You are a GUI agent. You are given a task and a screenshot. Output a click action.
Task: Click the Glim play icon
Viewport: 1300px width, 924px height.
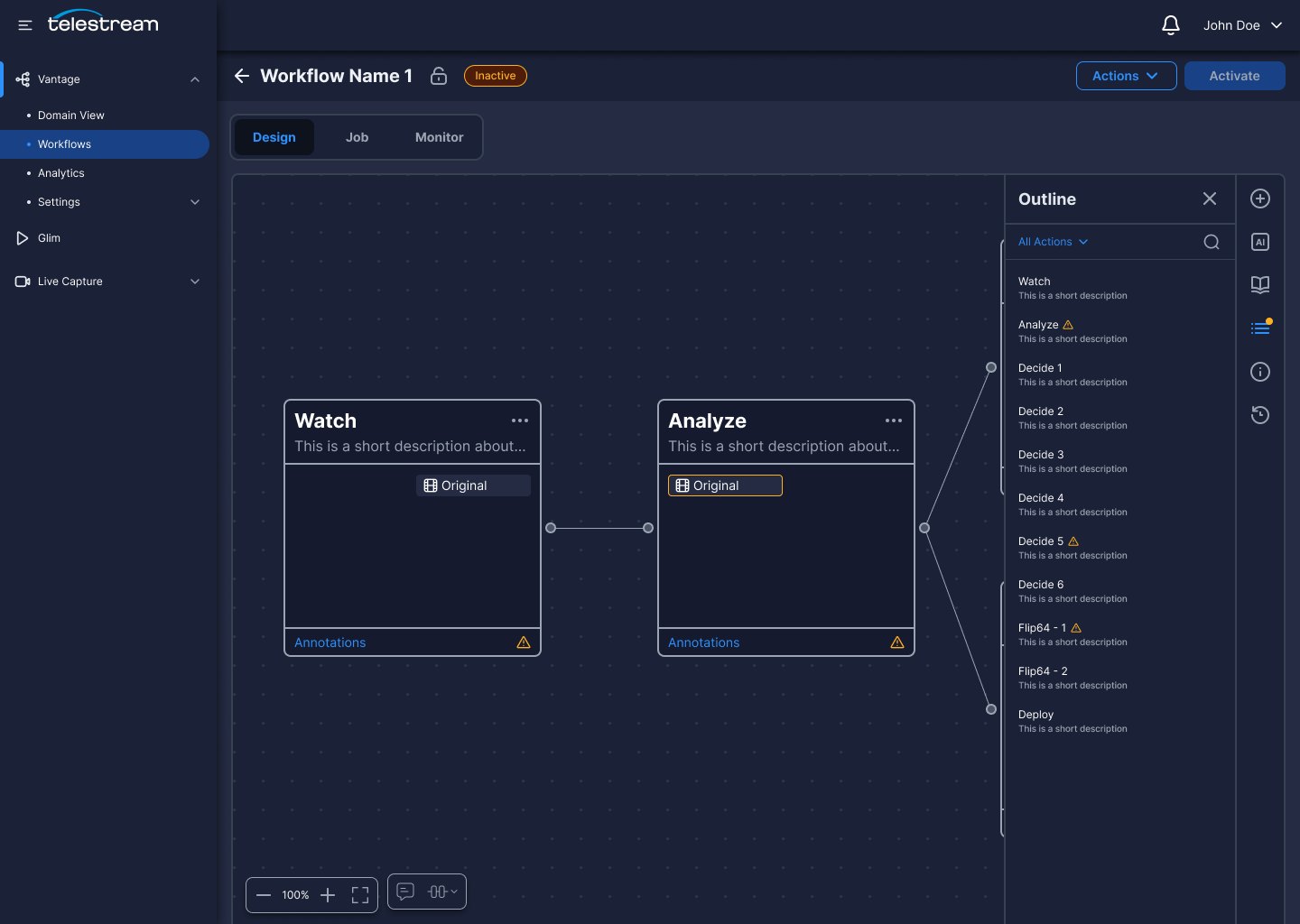(23, 238)
